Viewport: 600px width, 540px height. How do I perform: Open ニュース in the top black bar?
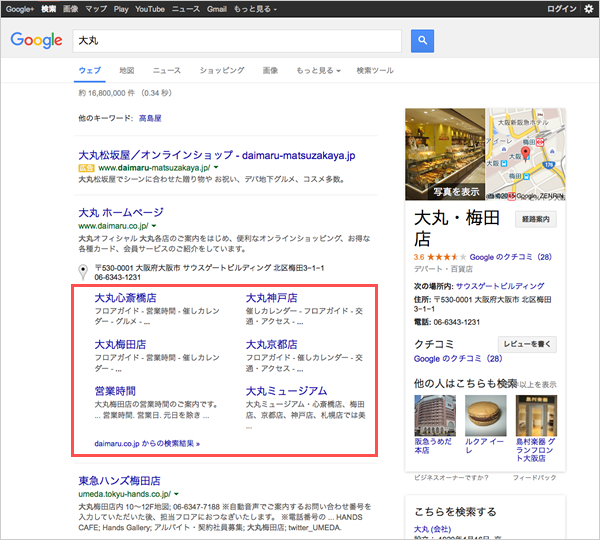pyautogui.click(x=186, y=9)
